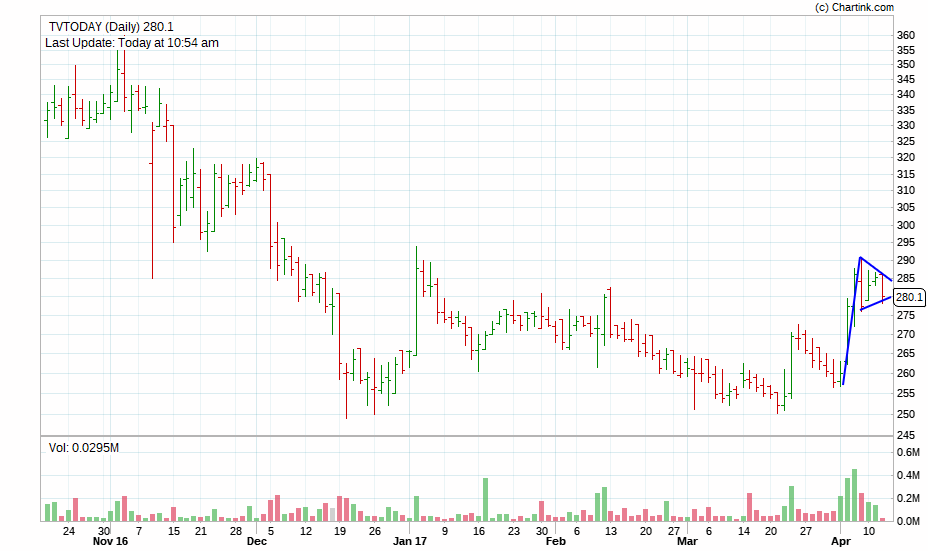Click the 0.6M volume axis label
This screenshot has width=930, height=551.
pyautogui.click(x=908, y=452)
